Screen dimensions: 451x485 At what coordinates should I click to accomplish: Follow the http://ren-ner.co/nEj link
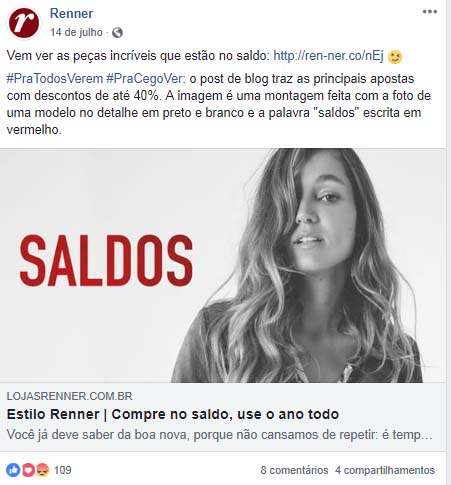328,56
